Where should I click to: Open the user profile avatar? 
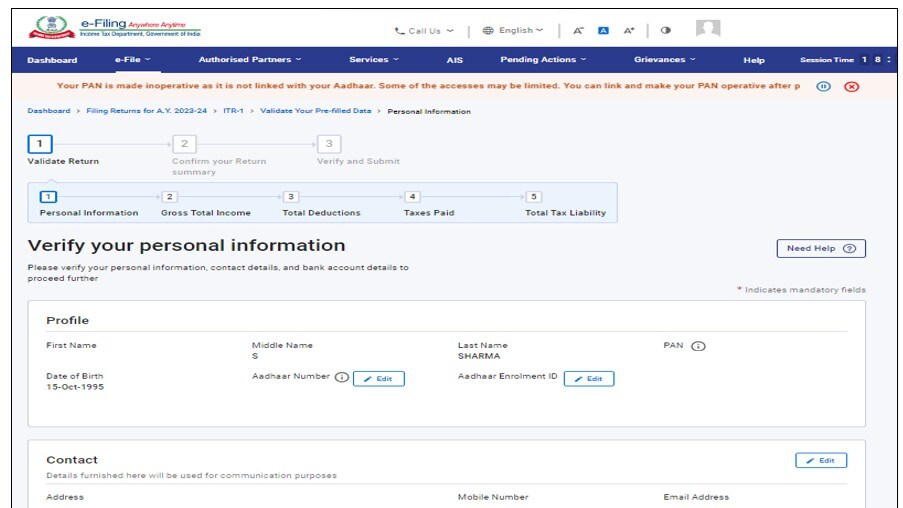[x=708, y=29]
